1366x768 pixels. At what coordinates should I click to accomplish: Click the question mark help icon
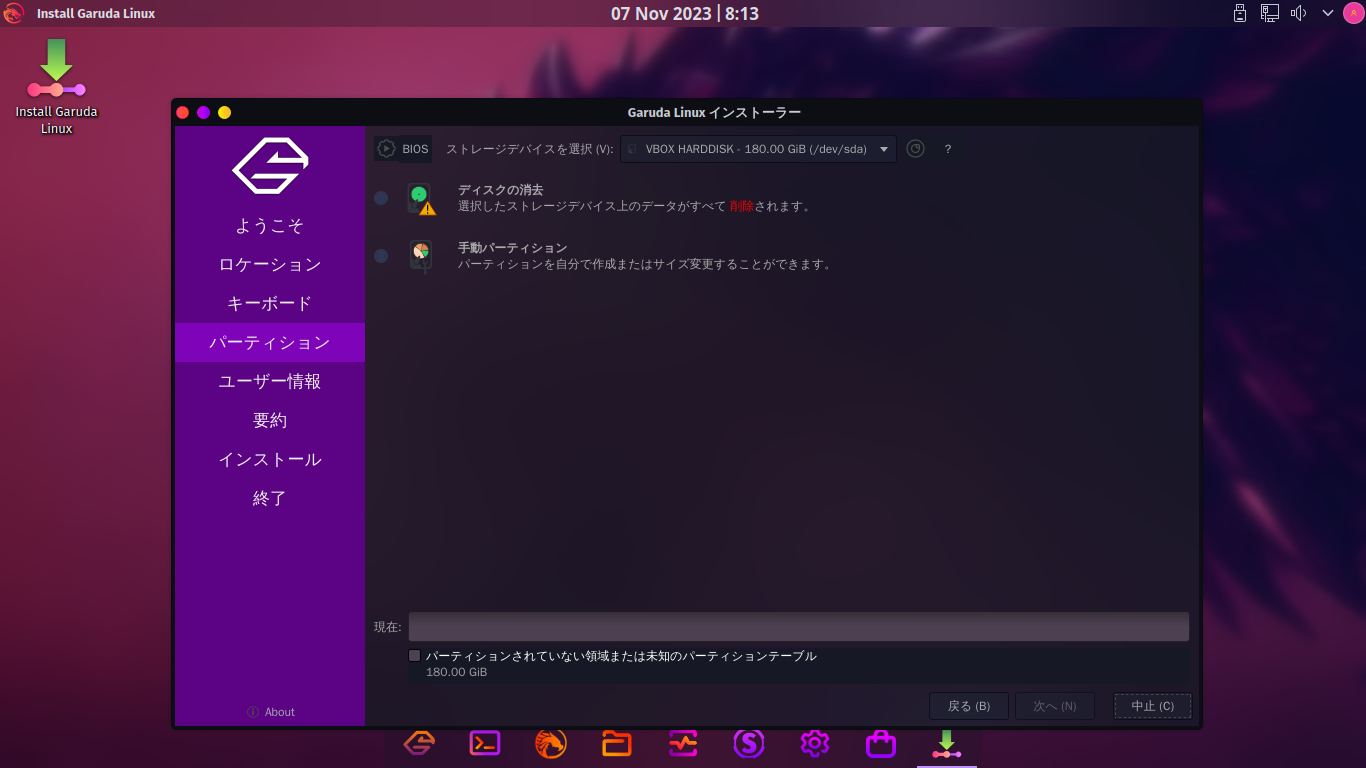pyautogui.click(x=948, y=149)
